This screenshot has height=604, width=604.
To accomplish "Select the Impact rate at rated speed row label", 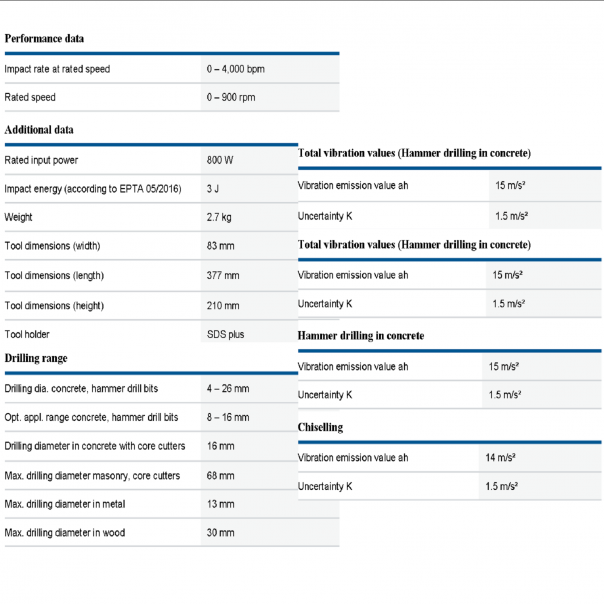I will click(57, 69).
